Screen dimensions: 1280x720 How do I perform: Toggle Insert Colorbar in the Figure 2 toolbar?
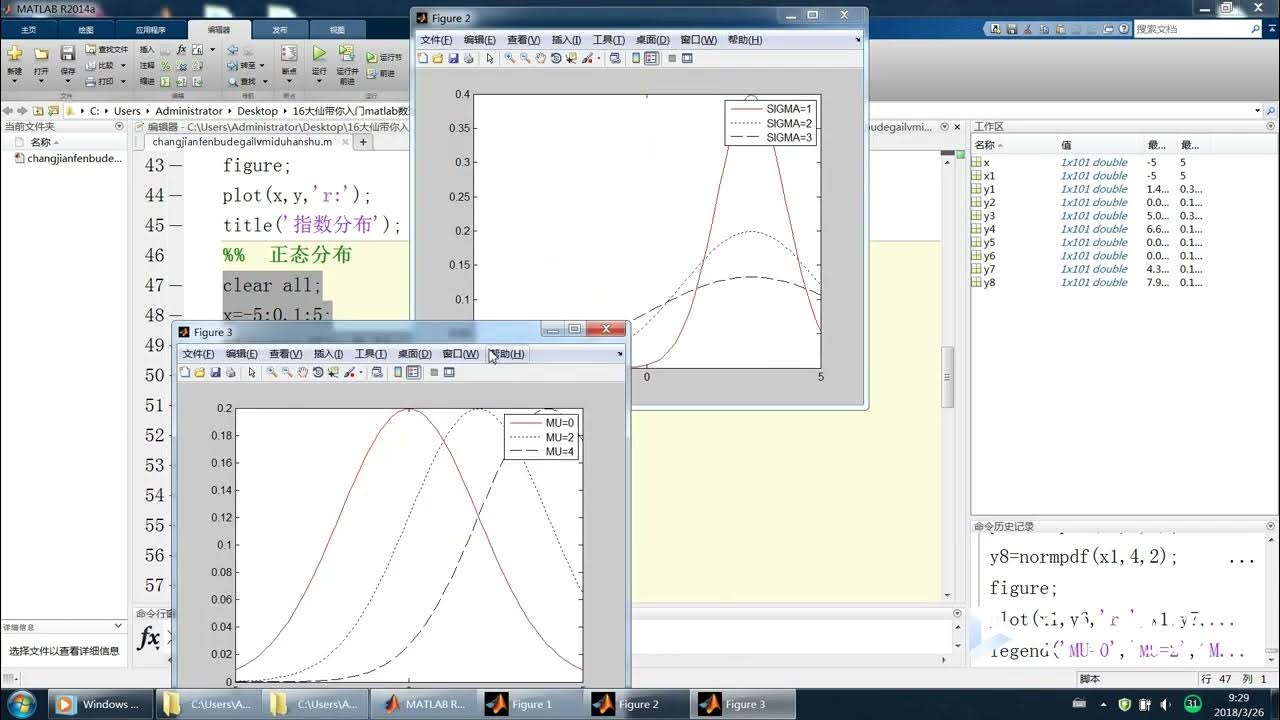click(x=636, y=58)
